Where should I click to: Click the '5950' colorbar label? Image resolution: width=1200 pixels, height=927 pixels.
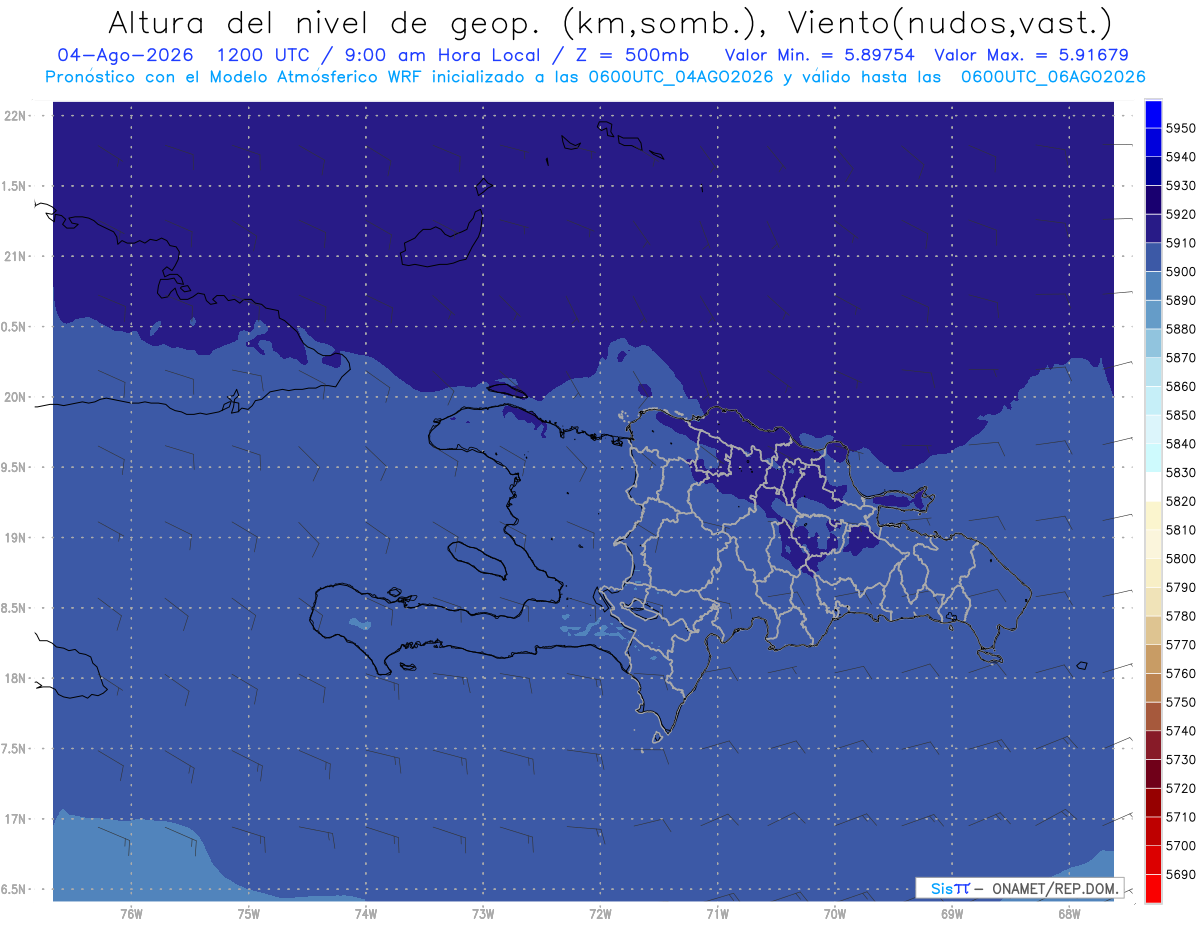pyautogui.click(x=1180, y=128)
